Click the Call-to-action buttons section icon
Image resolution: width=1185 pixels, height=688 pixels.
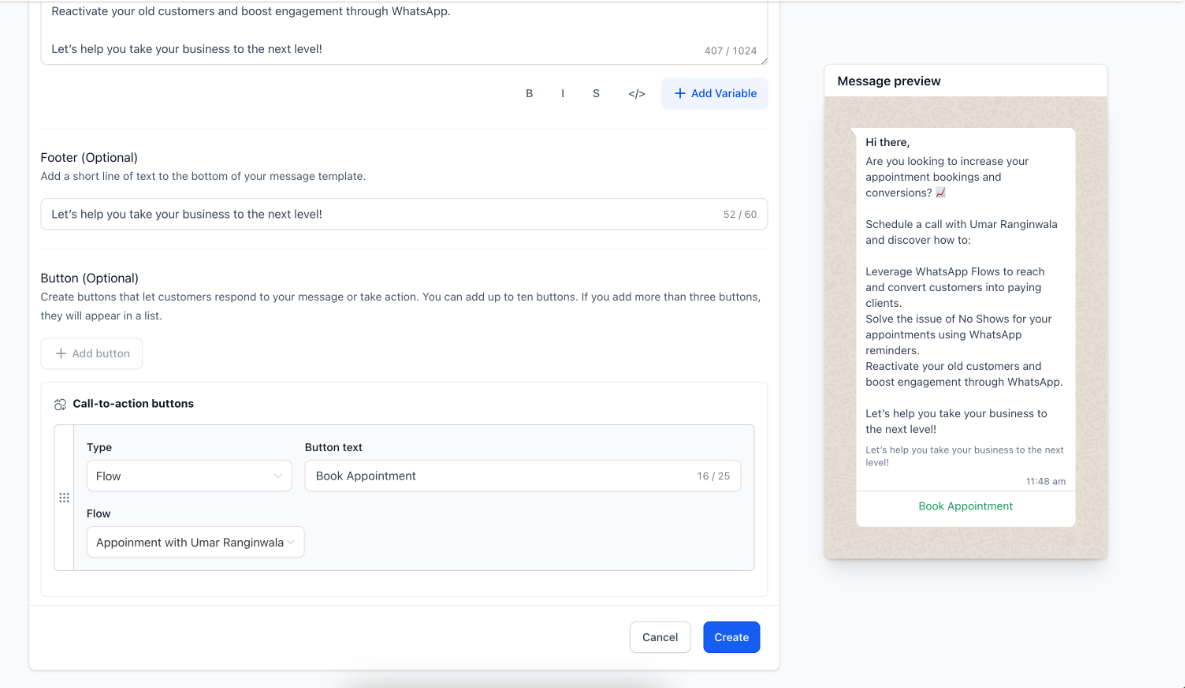point(60,404)
